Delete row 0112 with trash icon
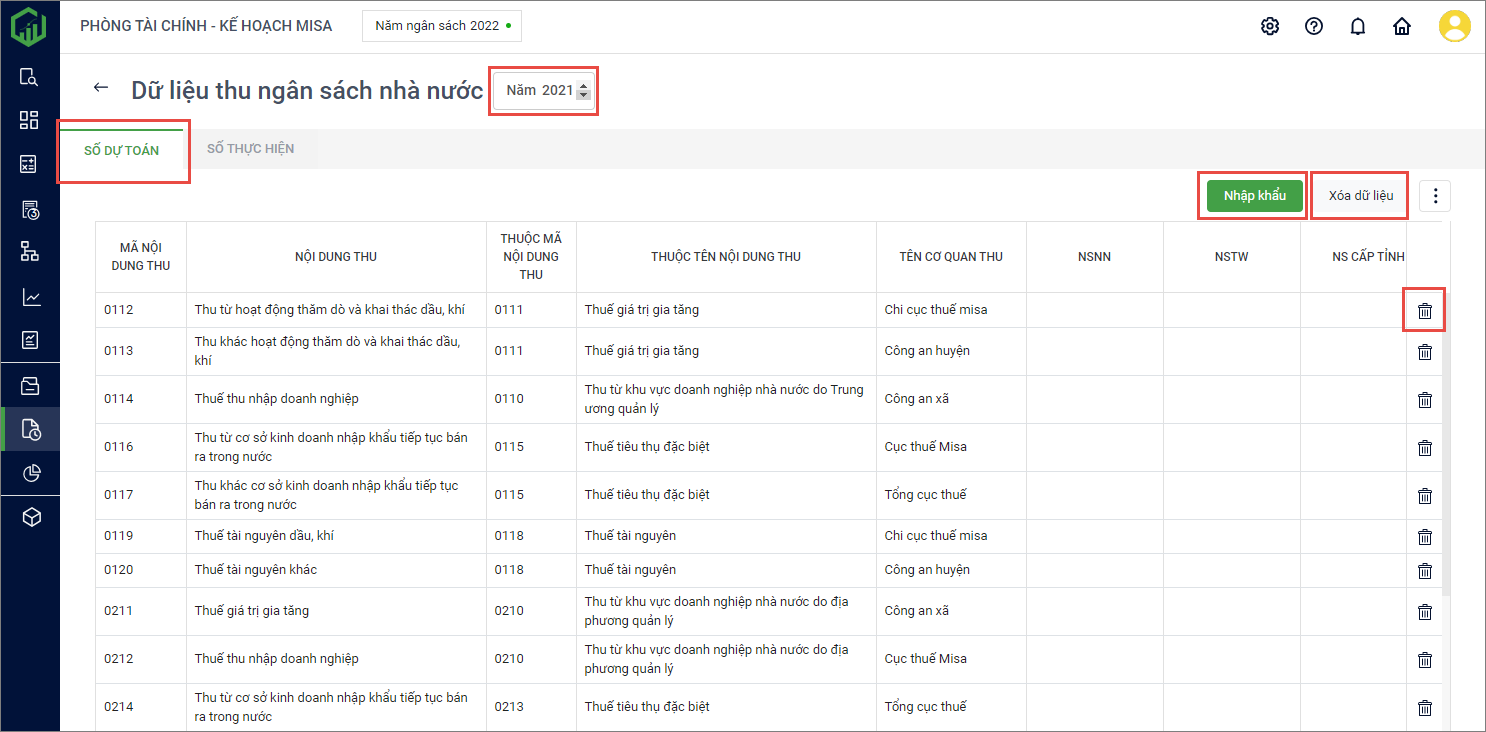This screenshot has width=1486, height=732. (1425, 311)
